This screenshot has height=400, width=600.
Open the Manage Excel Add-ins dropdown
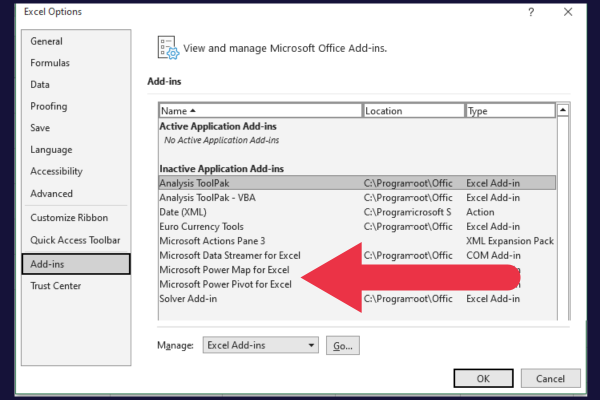click(261, 345)
